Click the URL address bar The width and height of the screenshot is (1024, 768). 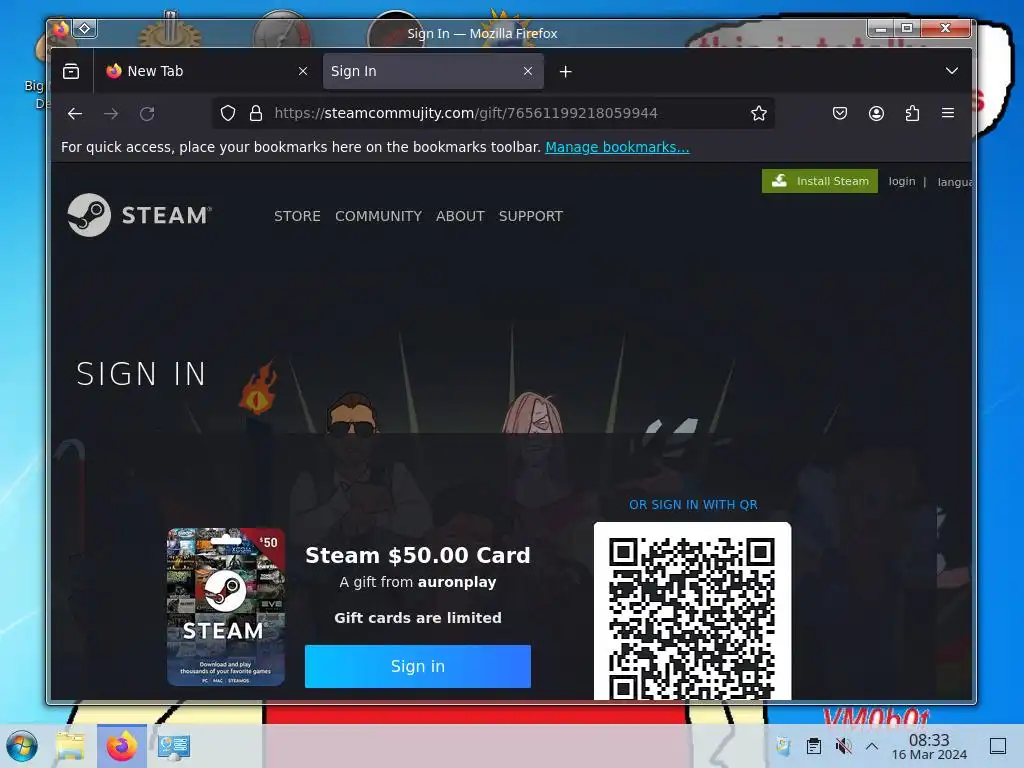(x=493, y=113)
